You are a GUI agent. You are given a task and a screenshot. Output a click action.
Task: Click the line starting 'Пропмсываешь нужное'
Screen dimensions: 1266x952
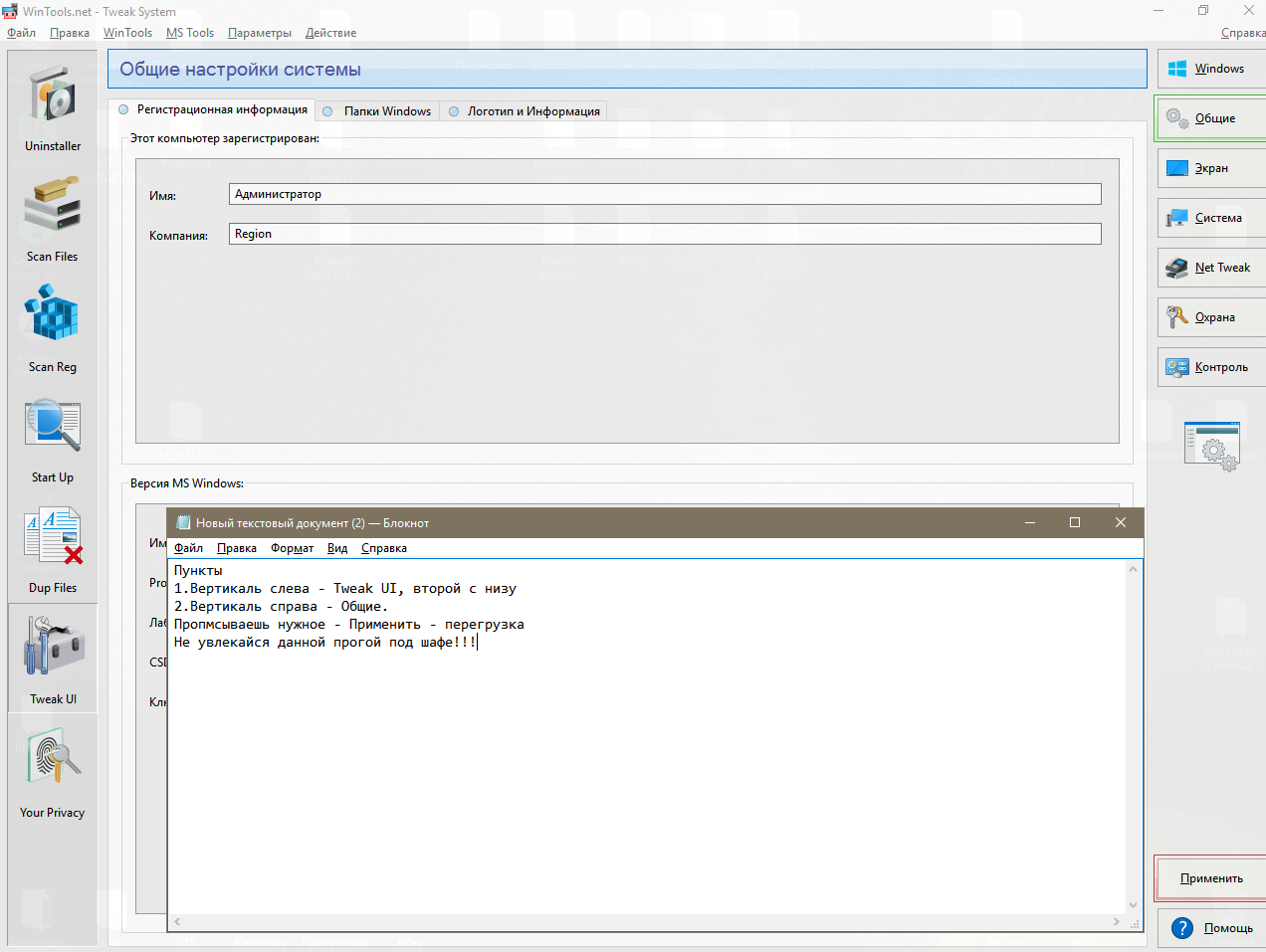pos(348,625)
